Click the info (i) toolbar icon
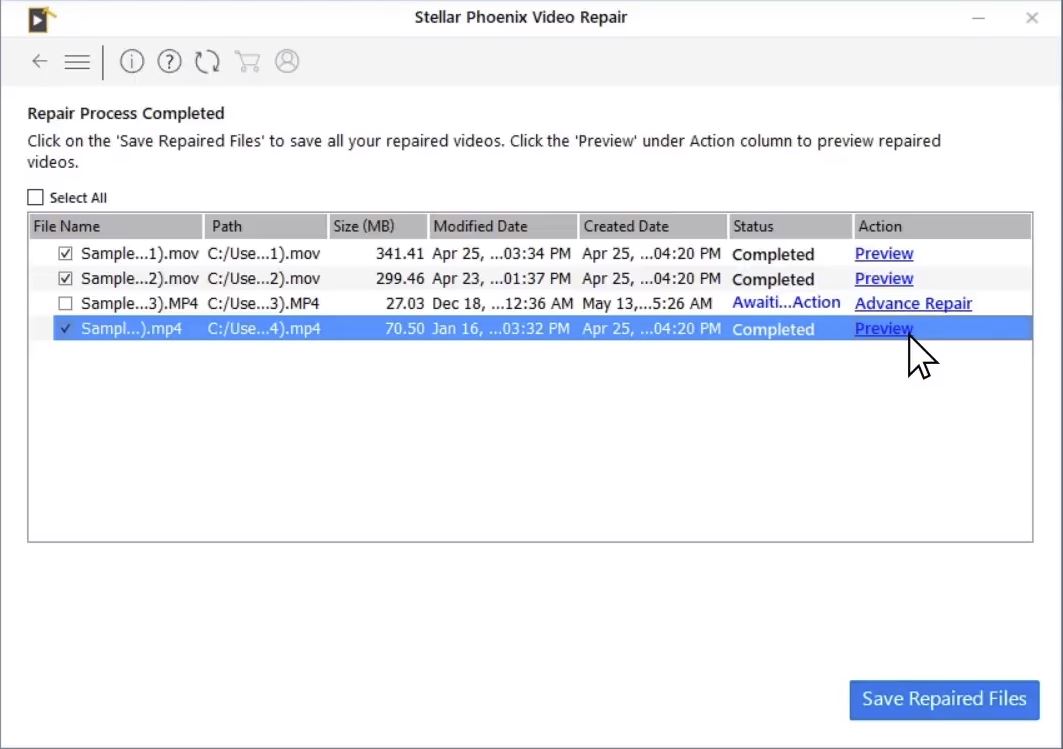 [x=132, y=62]
